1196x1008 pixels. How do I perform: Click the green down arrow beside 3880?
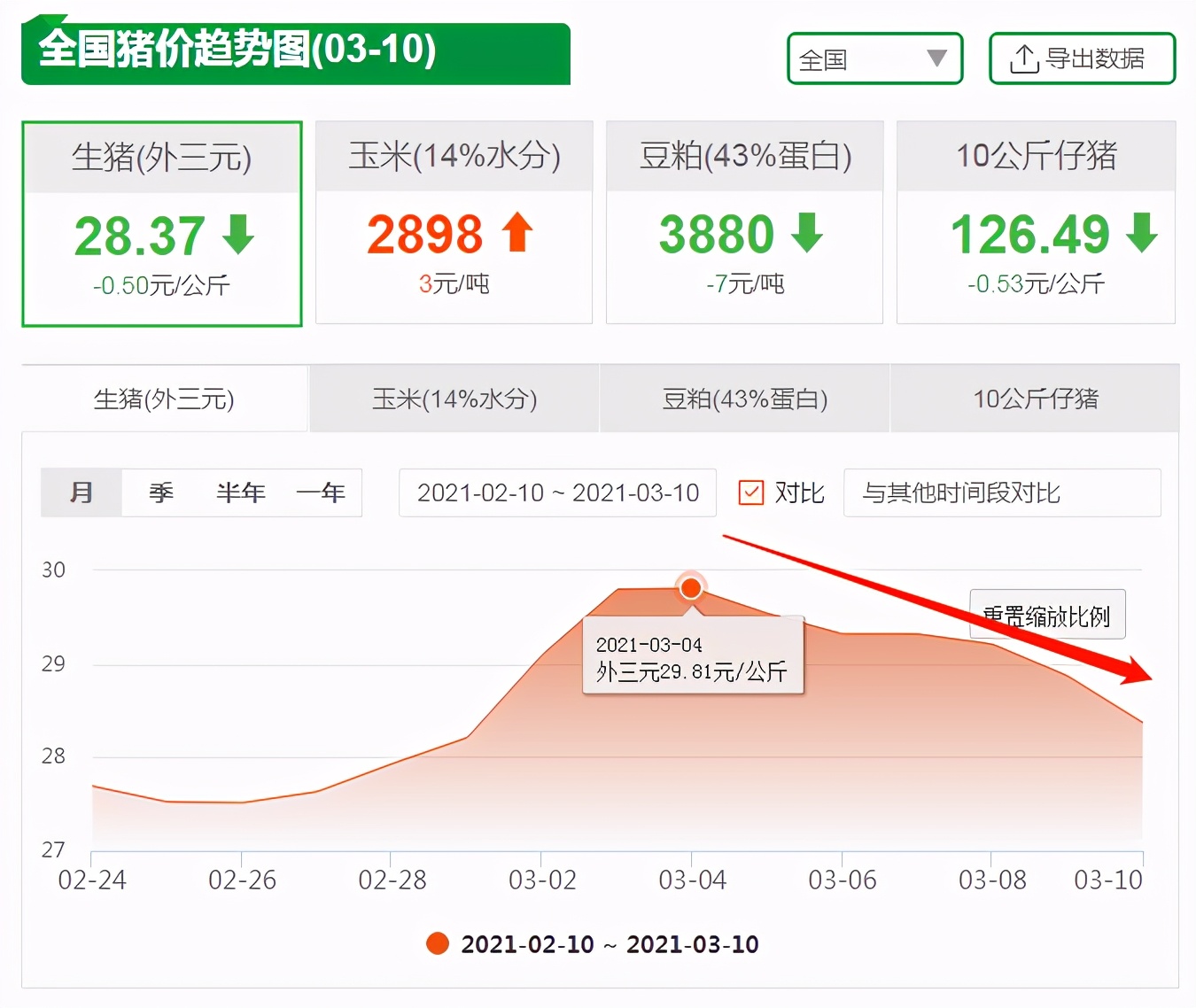click(806, 233)
